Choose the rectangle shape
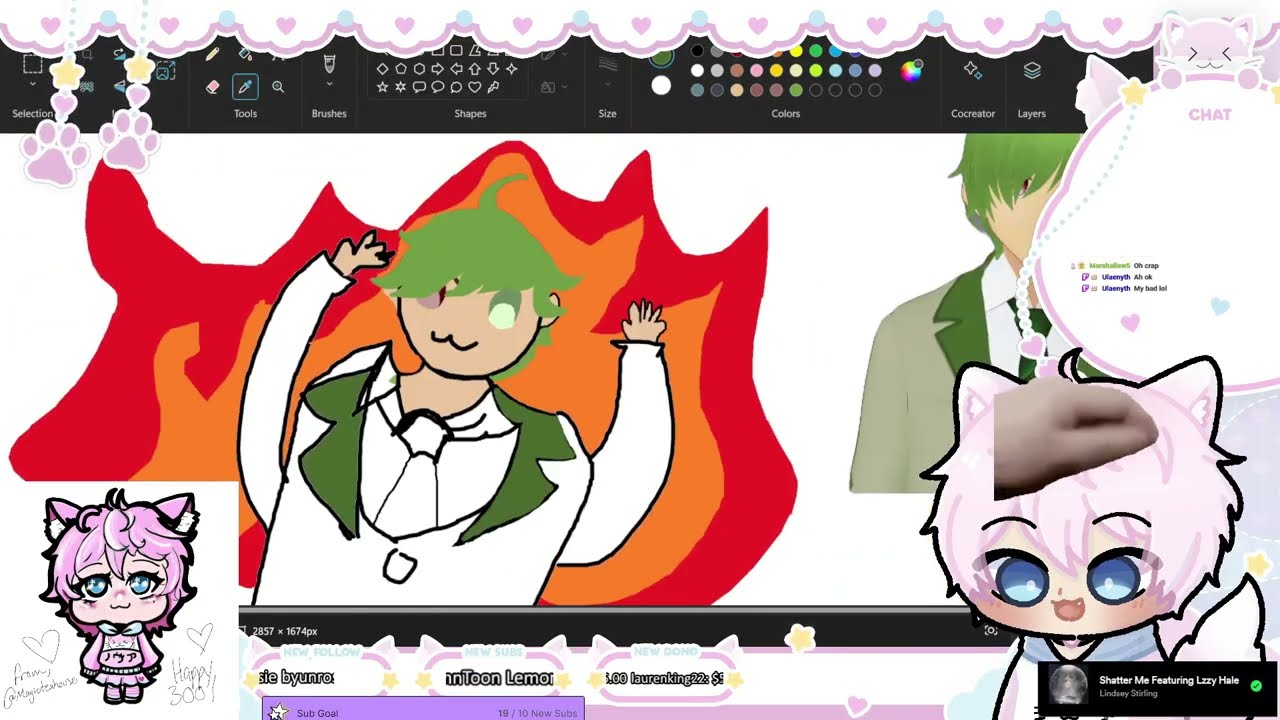This screenshot has width=1280, height=720. 437,50
